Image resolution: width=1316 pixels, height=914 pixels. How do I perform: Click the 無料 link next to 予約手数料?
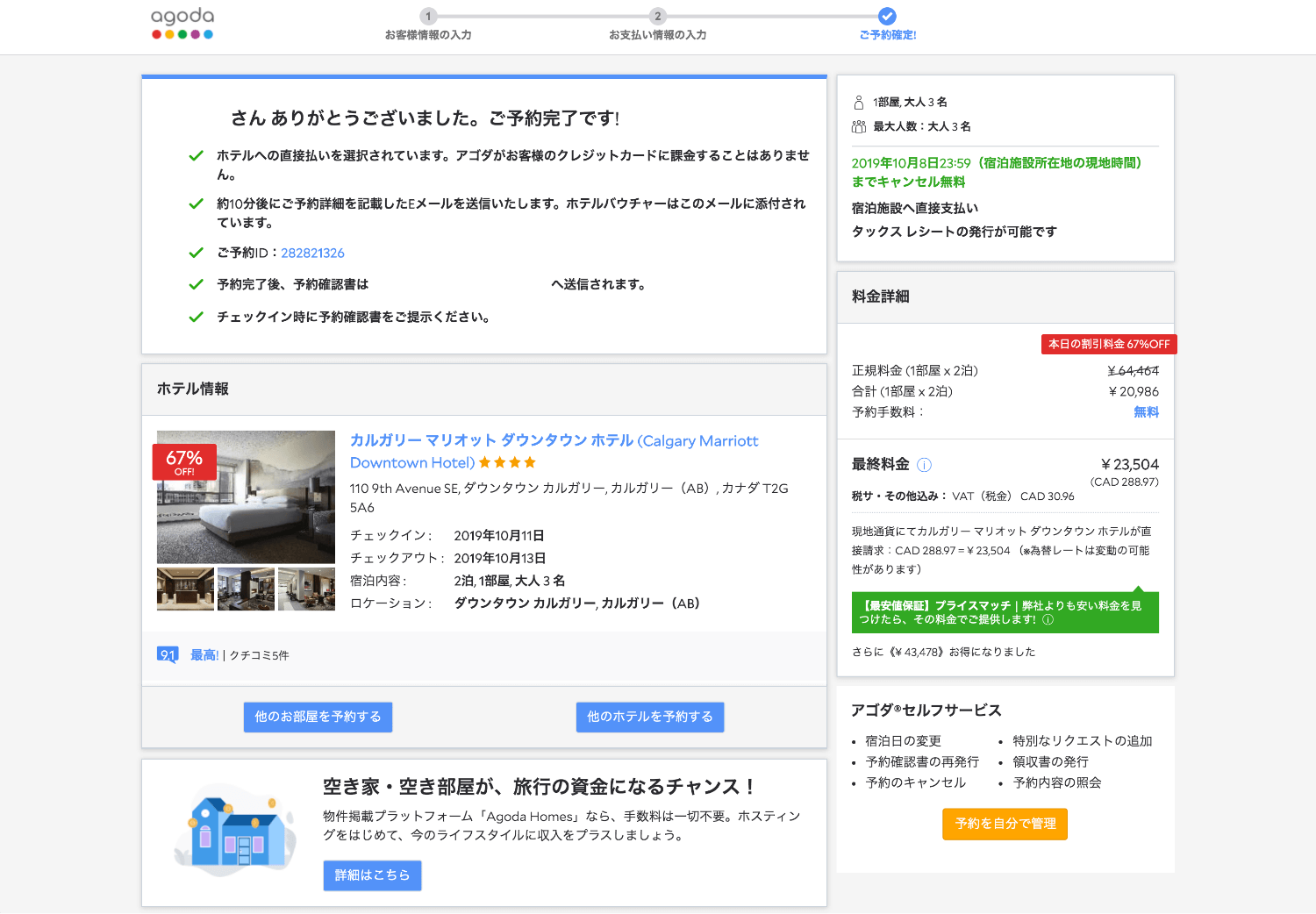[x=1148, y=411]
